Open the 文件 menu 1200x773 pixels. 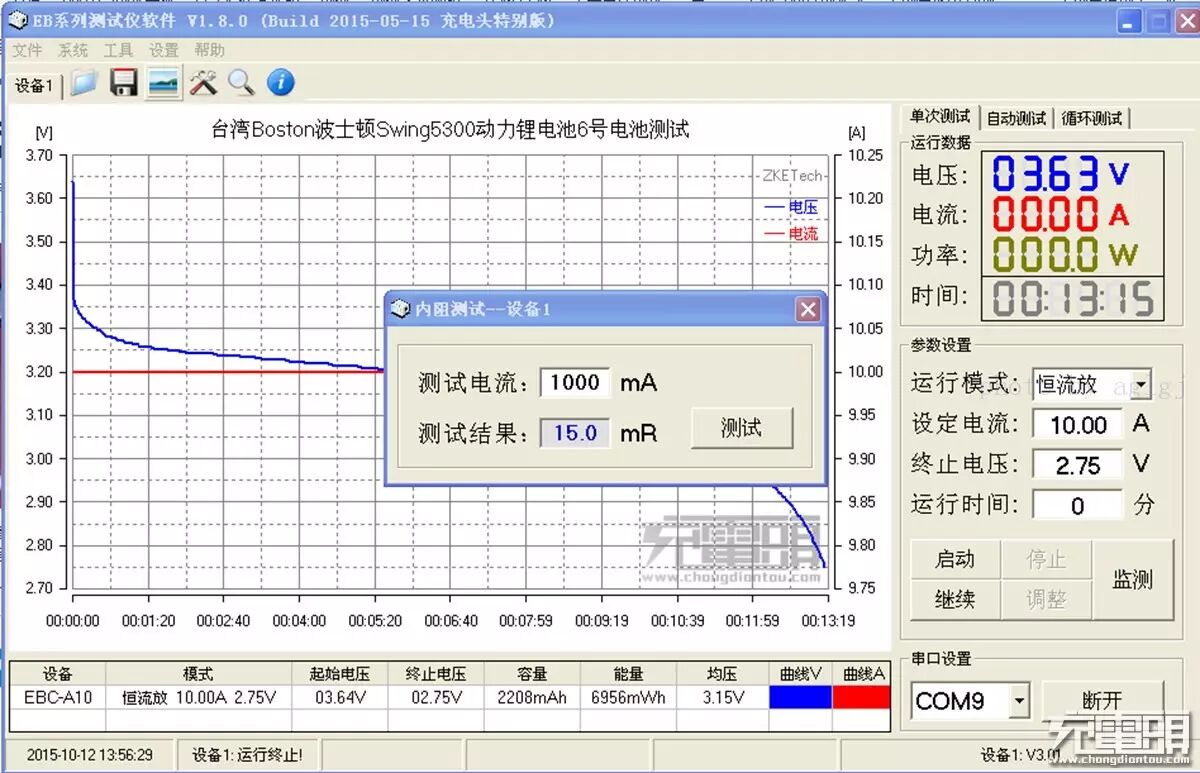[x=27, y=50]
